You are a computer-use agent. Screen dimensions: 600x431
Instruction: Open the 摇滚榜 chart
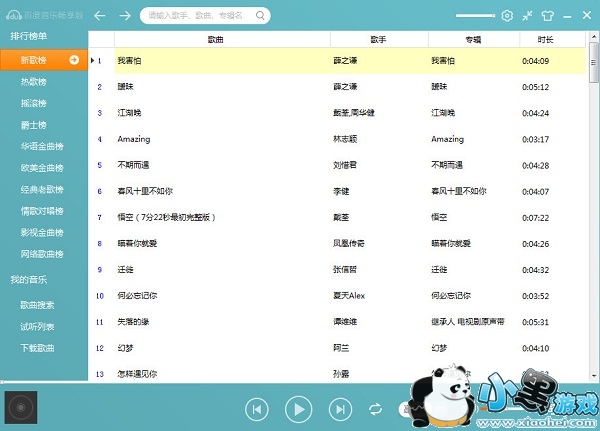coord(34,103)
